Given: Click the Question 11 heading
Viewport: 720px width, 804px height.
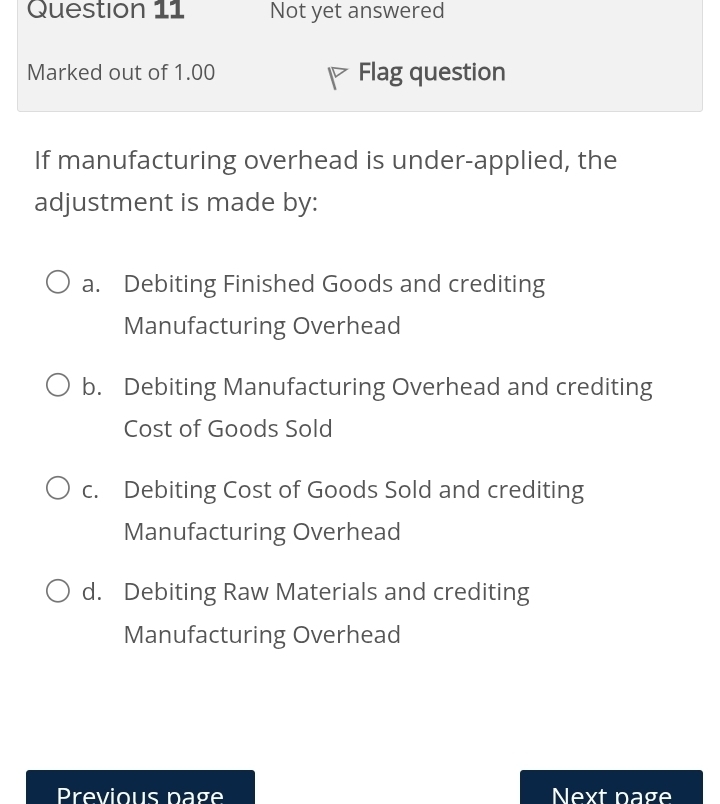Looking at the screenshot, I should pyautogui.click(x=105, y=12).
